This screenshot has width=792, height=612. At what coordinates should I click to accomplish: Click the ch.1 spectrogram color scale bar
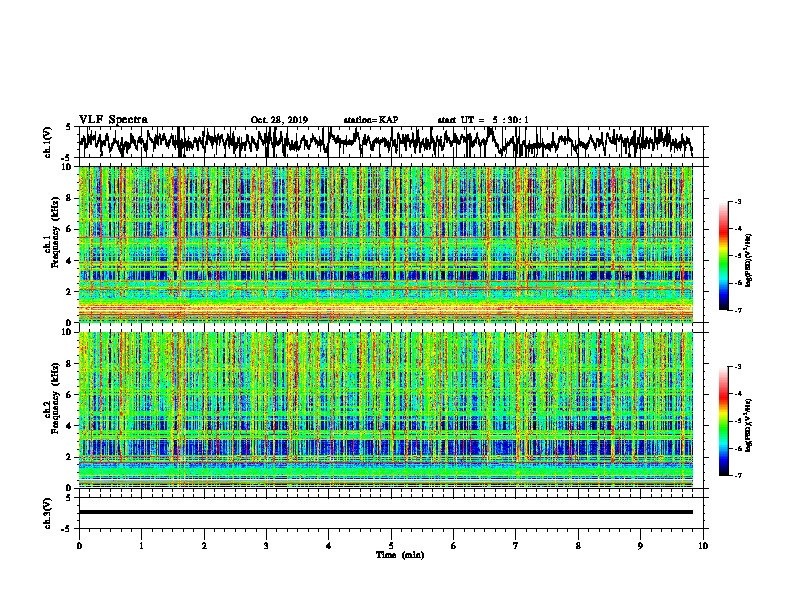click(723, 256)
